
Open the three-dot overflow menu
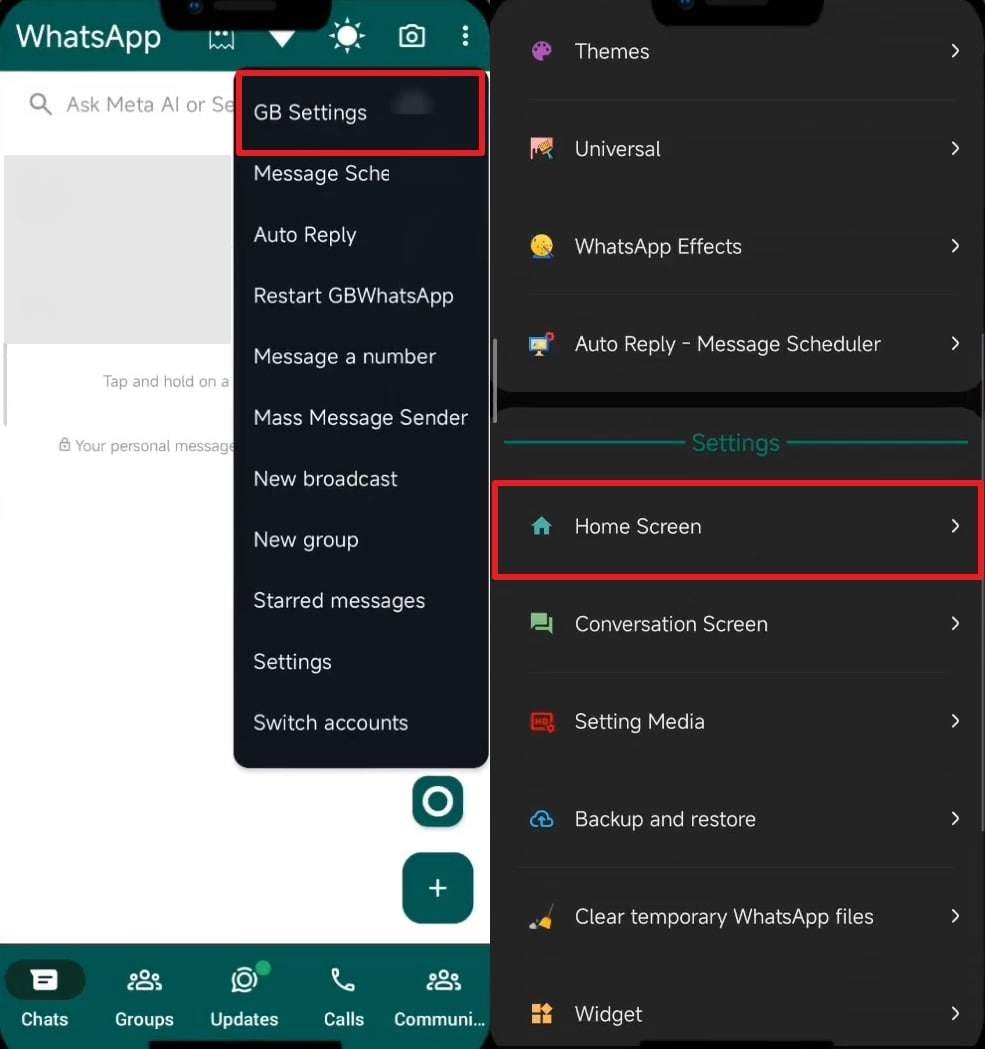[465, 35]
